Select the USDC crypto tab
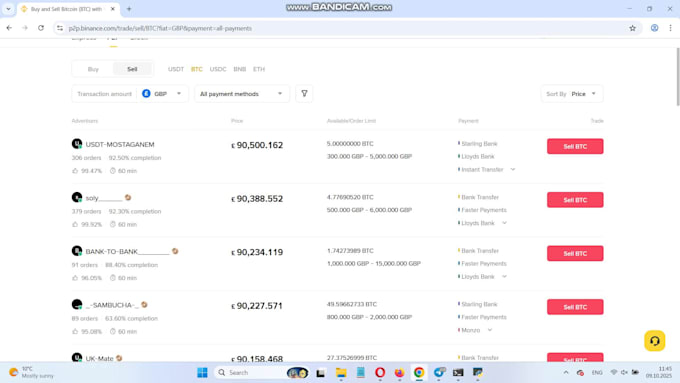This screenshot has height=383, width=680. (x=218, y=69)
